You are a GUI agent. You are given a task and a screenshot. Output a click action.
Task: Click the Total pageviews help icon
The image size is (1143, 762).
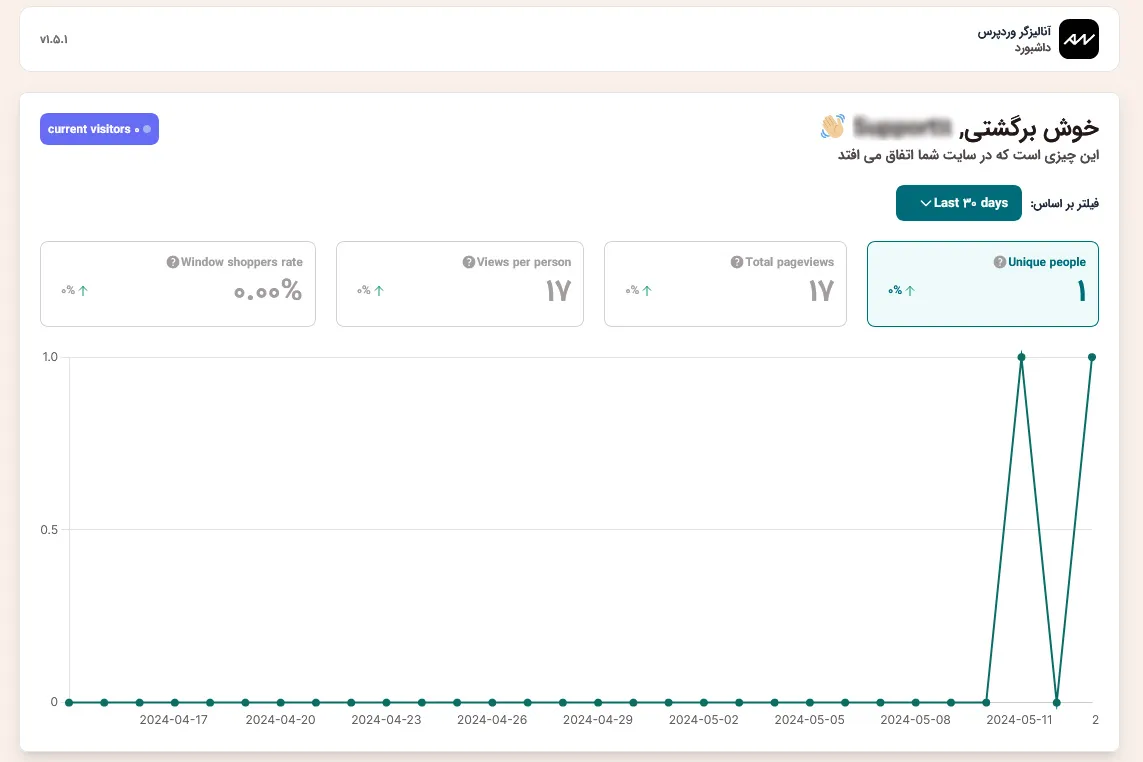pos(737,262)
